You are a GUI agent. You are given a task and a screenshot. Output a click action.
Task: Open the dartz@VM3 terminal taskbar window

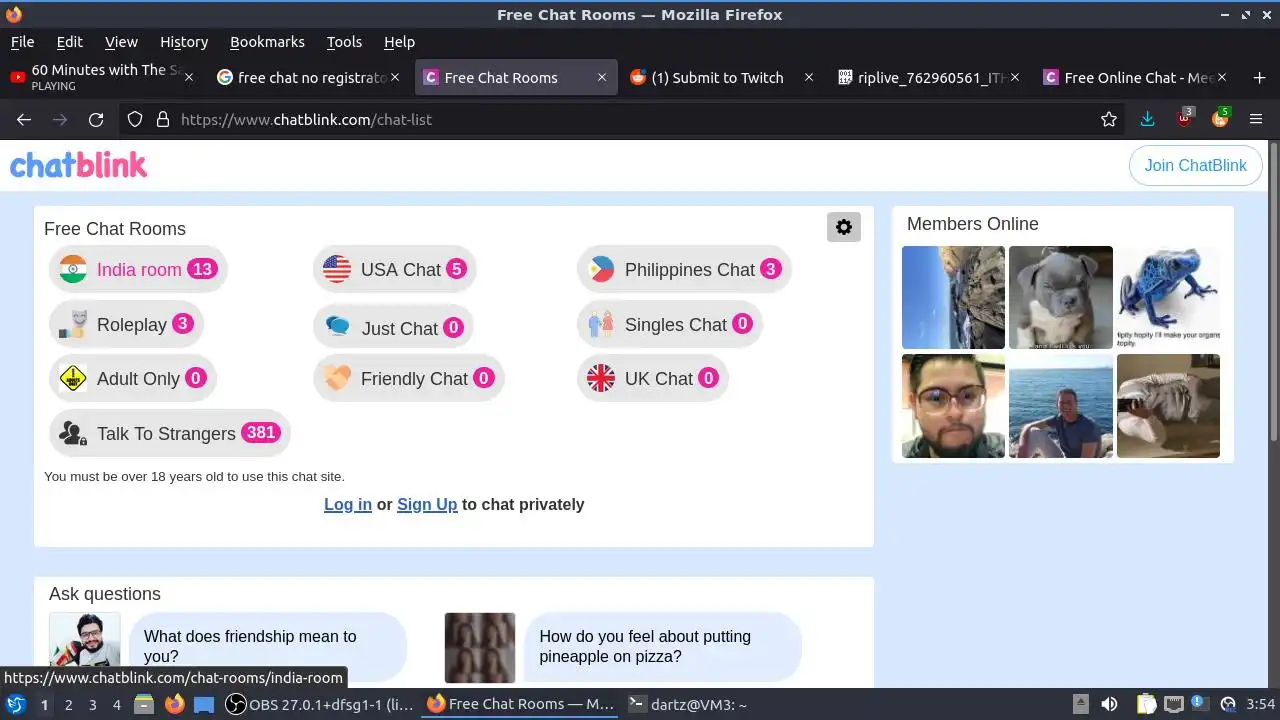point(688,704)
